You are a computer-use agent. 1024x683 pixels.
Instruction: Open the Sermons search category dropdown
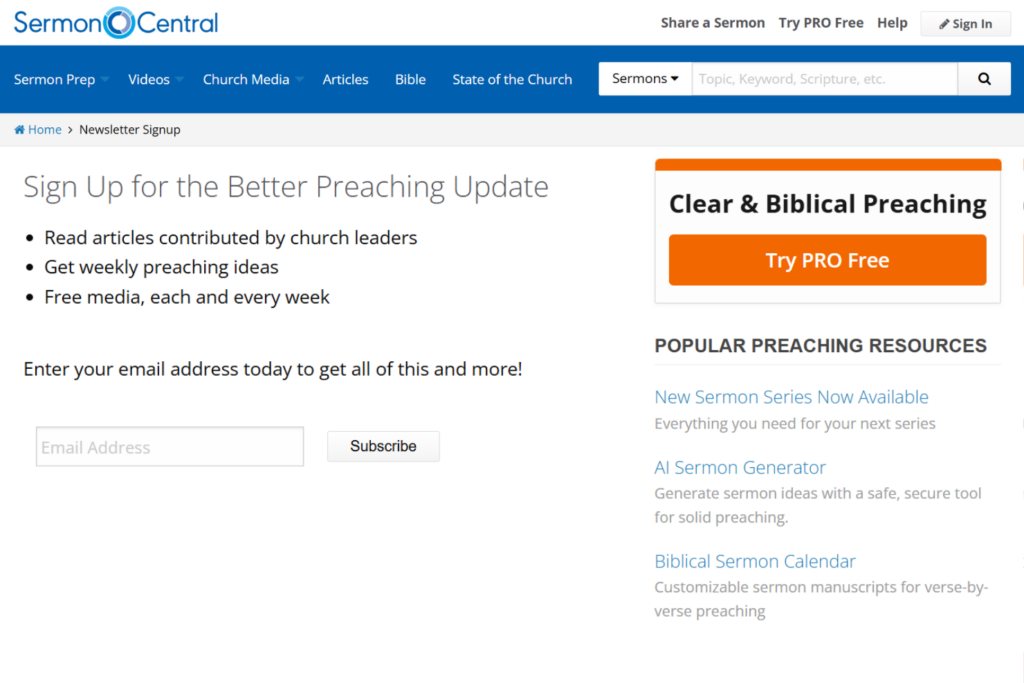point(645,79)
